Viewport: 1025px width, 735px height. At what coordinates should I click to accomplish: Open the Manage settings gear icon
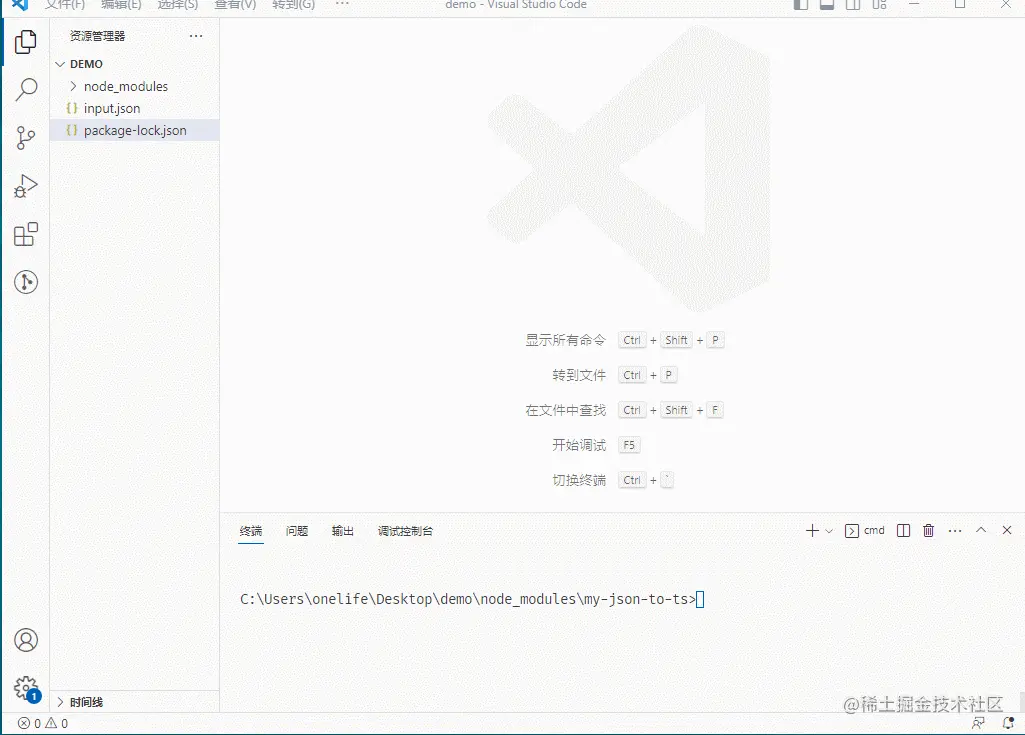pyautogui.click(x=27, y=689)
